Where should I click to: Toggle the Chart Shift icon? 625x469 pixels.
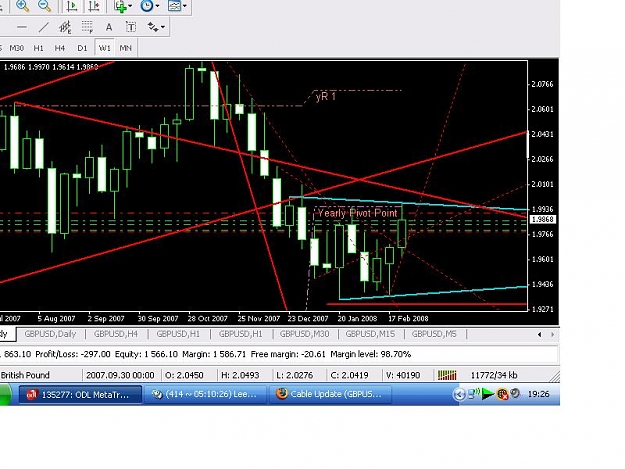(x=94, y=6)
